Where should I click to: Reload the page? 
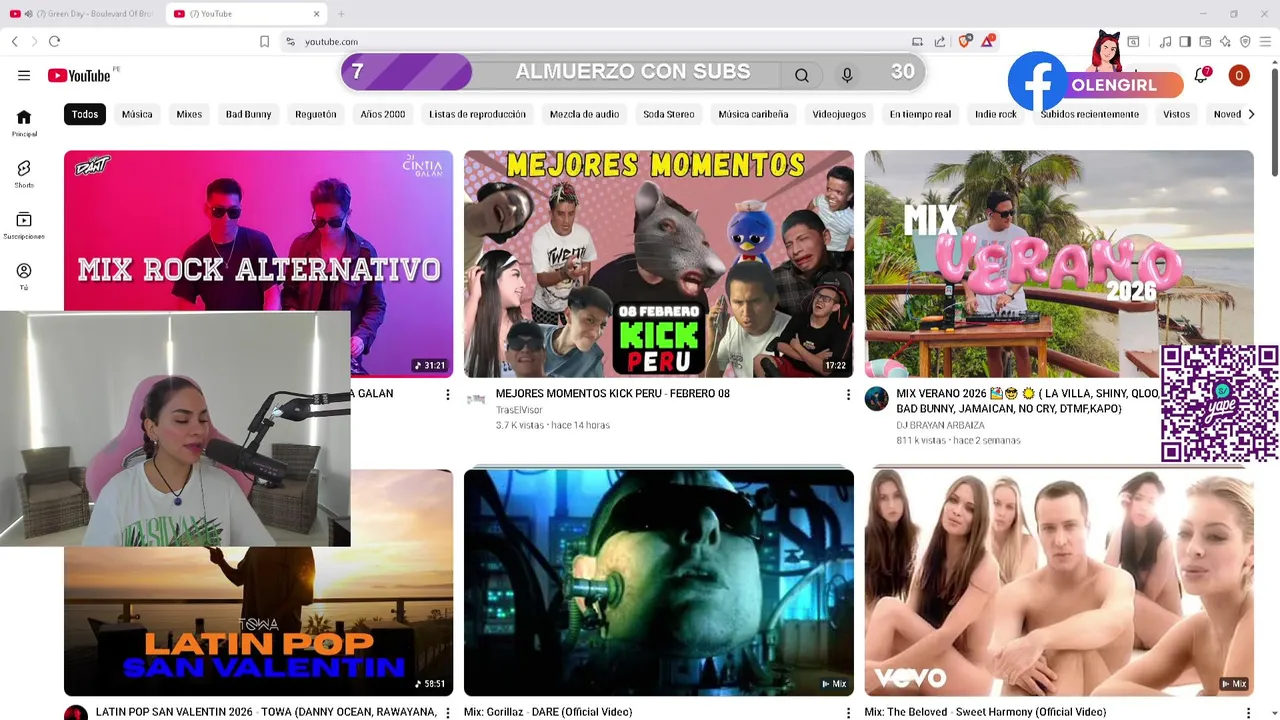54,41
